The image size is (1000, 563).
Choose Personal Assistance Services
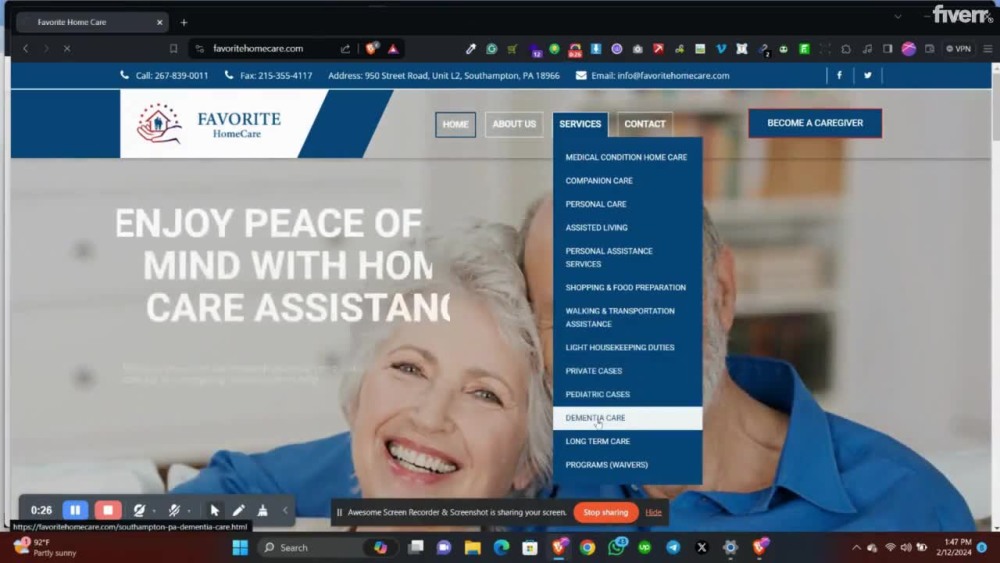(609, 258)
